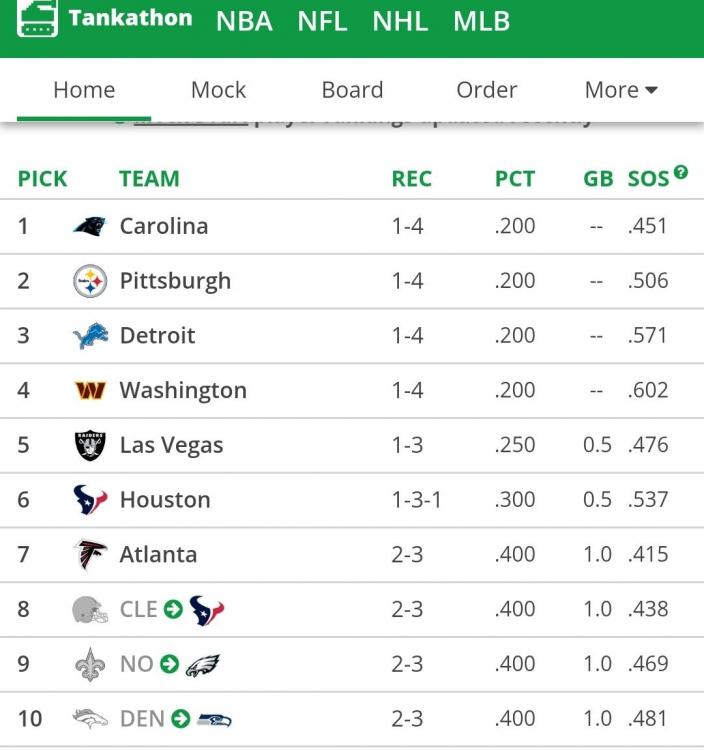Image resolution: width=704 pixels, height=750 pixels.
Task: Click the SOS help question-mark icon
Action: [x=681, y=172]
